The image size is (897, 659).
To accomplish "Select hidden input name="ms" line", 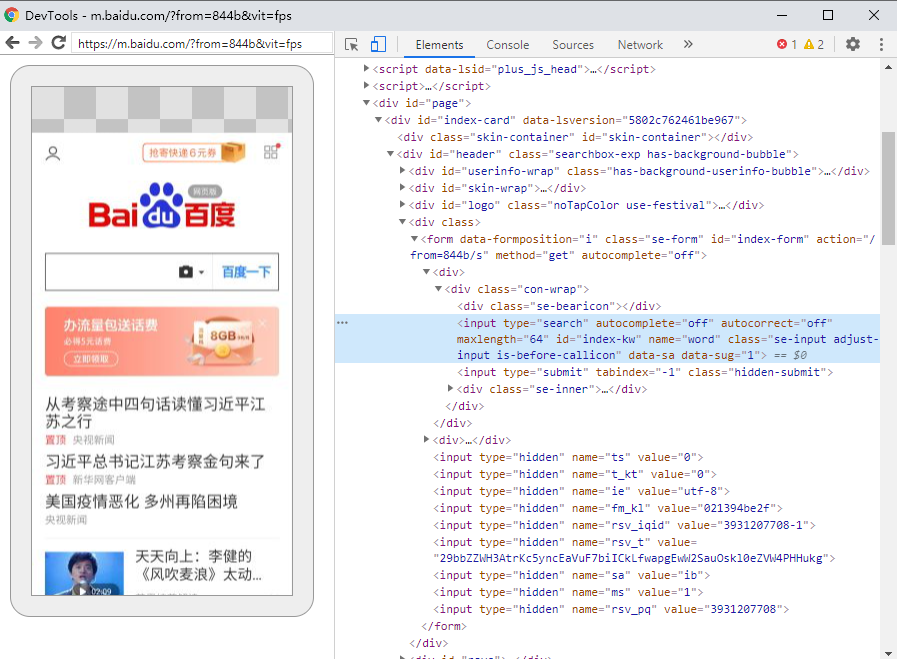I will pyautogui.click(x=568, y=592).
